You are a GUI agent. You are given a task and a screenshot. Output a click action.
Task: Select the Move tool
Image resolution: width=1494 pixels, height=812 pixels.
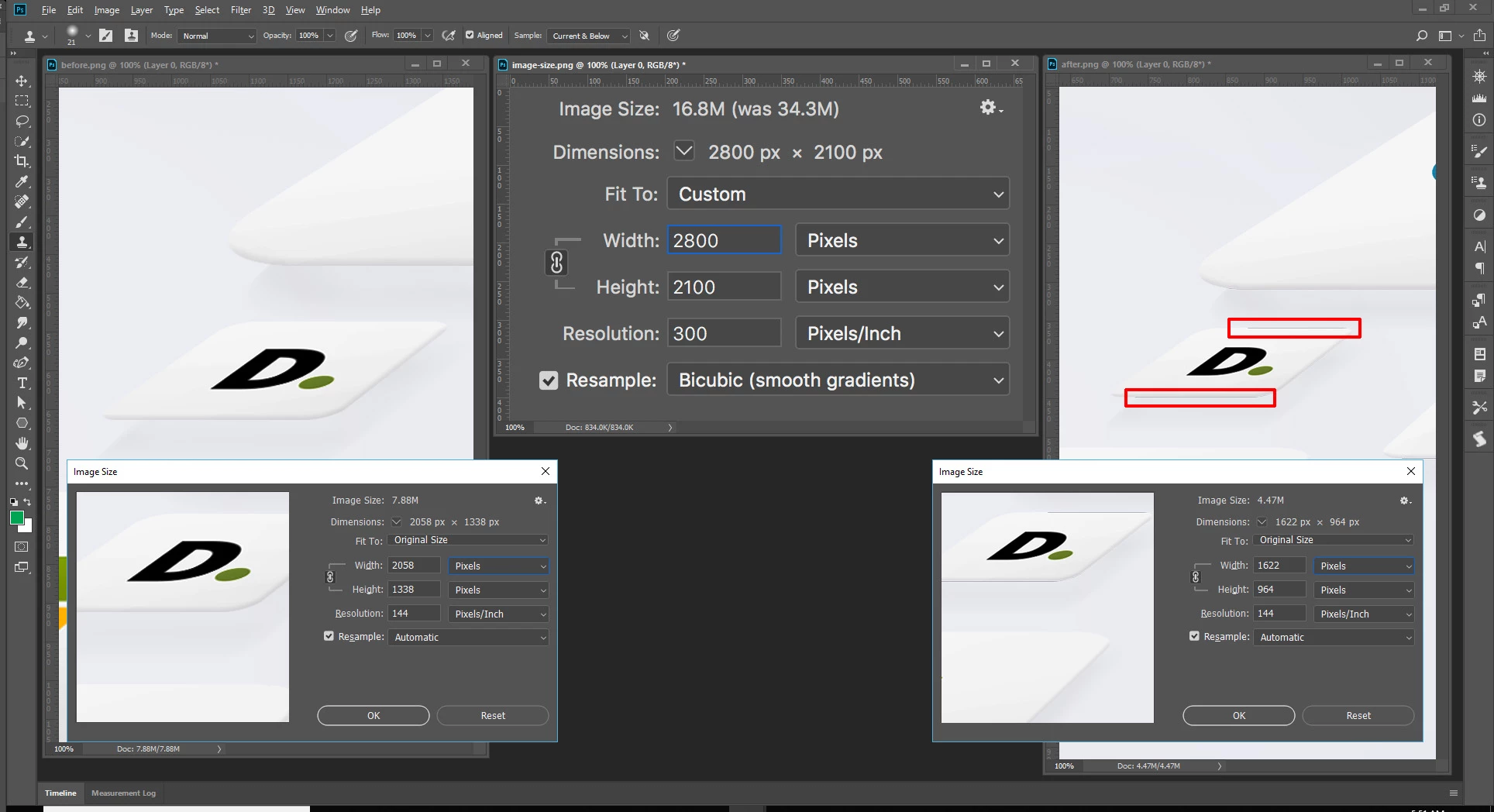pyautogui.click(x=22, y=81)
